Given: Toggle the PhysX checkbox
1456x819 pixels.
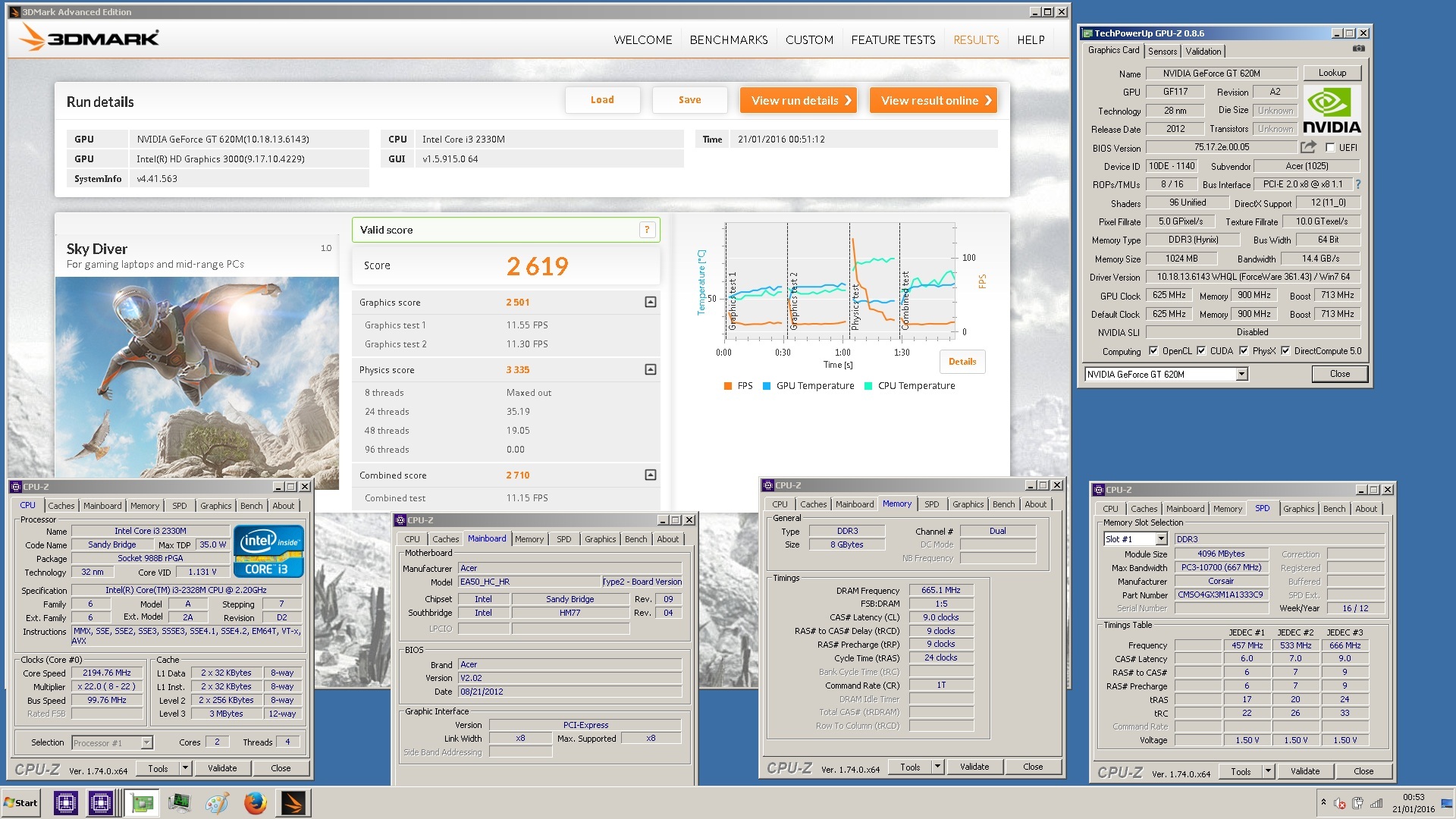Looking at the screenshot, I should 1244,351.
